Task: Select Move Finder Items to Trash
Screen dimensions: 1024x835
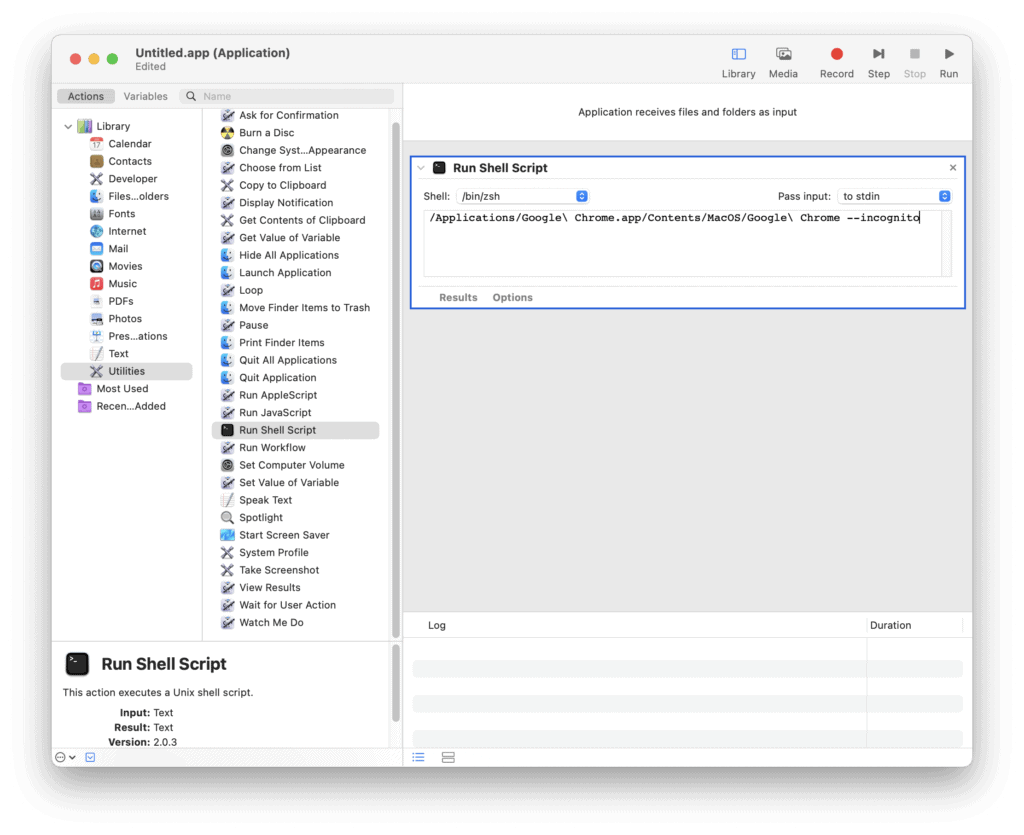Action: 304,308
